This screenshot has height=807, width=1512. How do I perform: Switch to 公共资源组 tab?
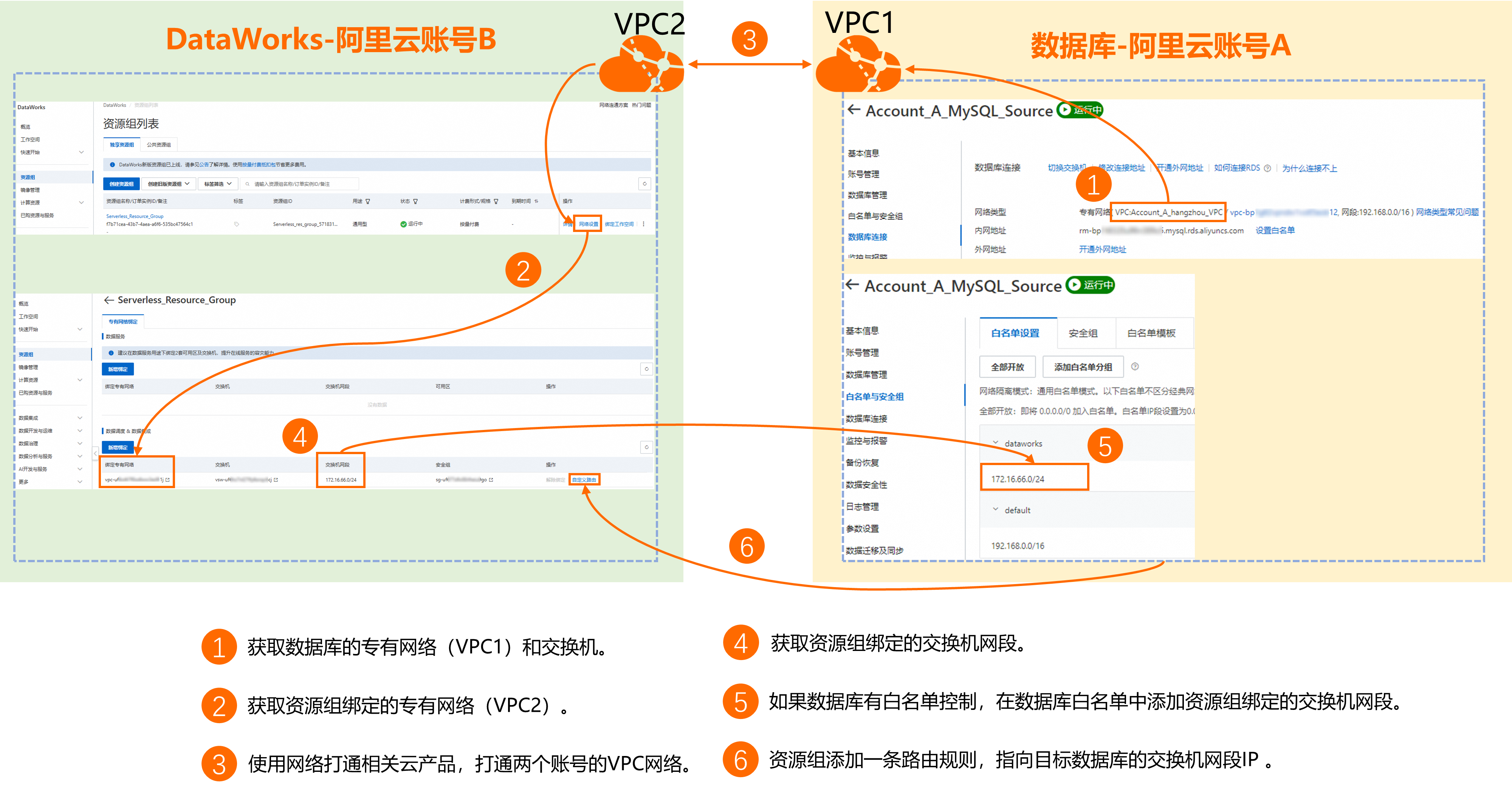(x=158, y=145)
